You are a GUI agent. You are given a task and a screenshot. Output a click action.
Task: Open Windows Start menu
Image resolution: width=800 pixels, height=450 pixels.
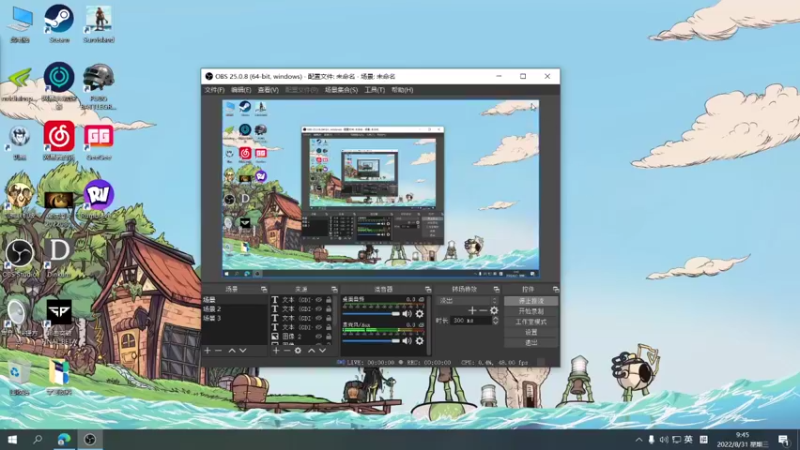12,440
